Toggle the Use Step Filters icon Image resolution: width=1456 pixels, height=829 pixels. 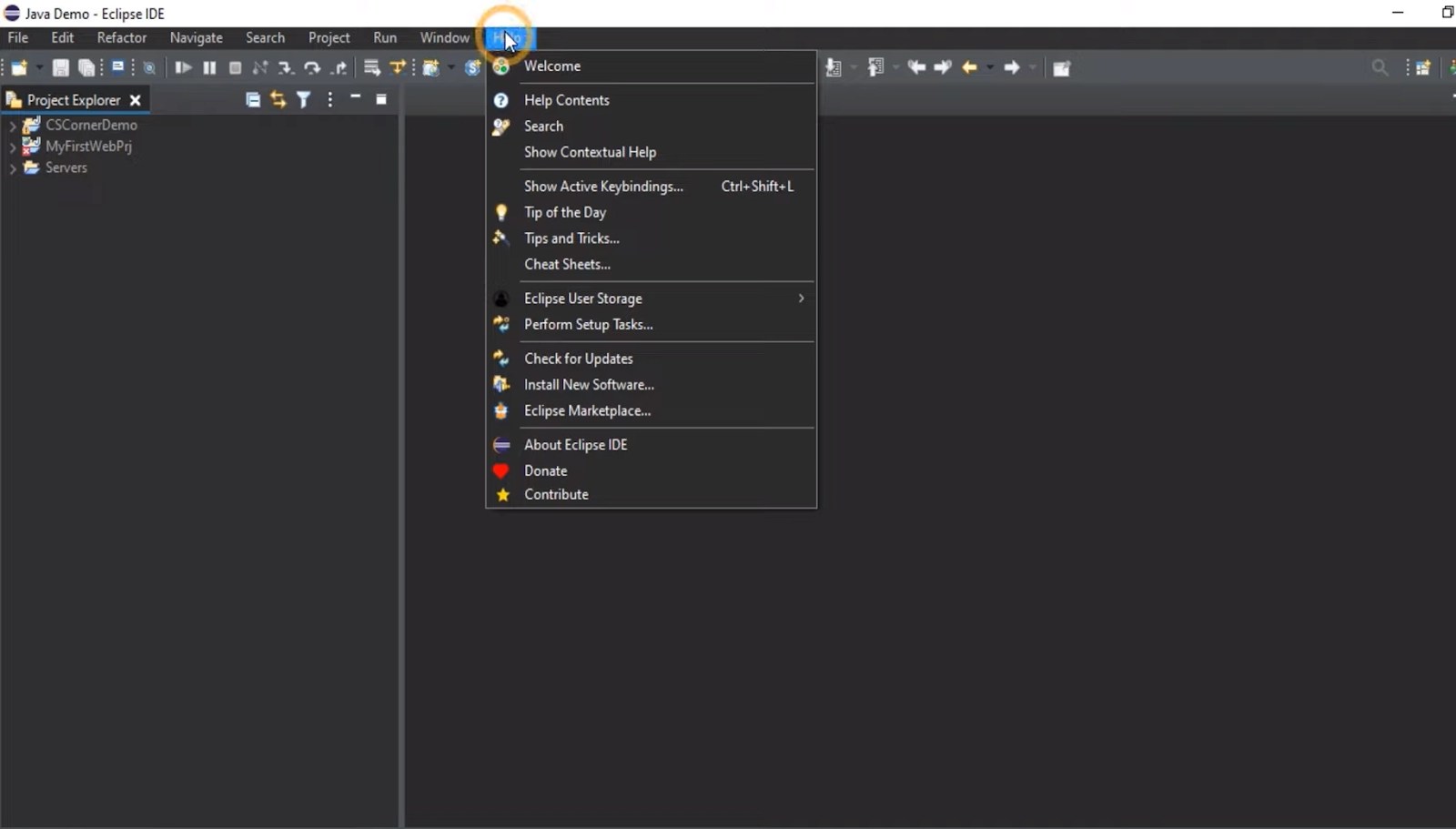coord(398,67)
